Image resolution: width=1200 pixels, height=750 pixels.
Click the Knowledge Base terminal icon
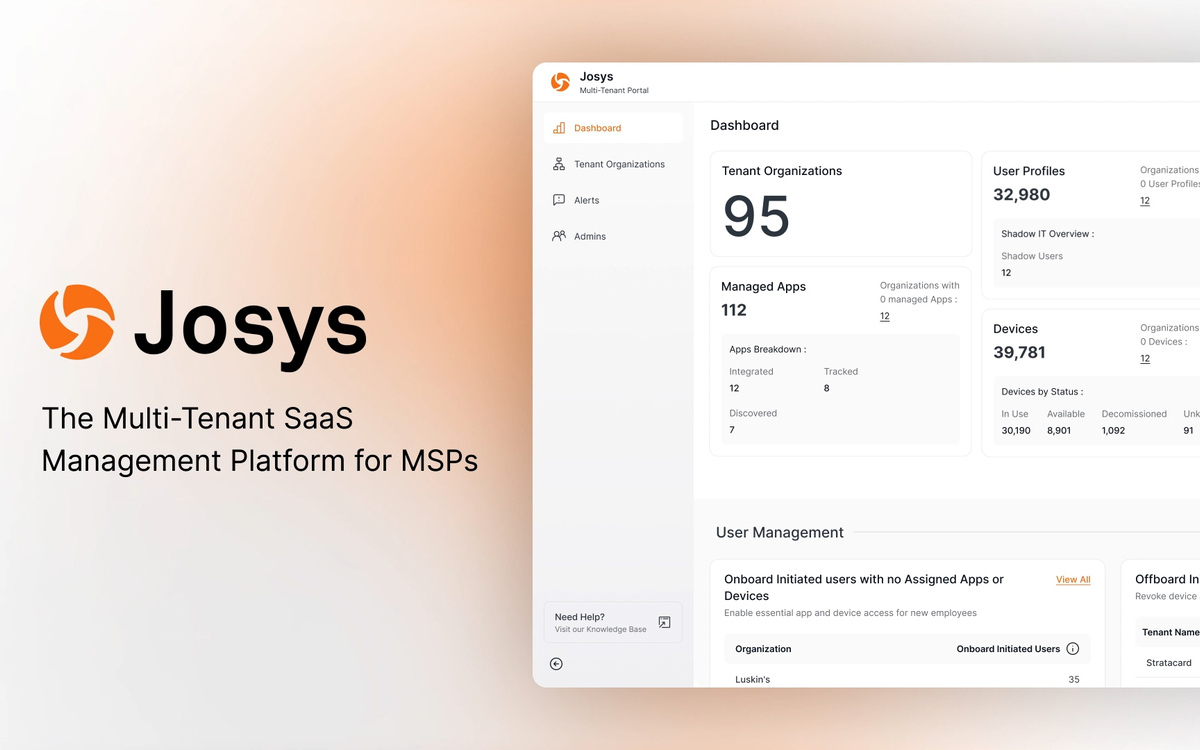664,622
